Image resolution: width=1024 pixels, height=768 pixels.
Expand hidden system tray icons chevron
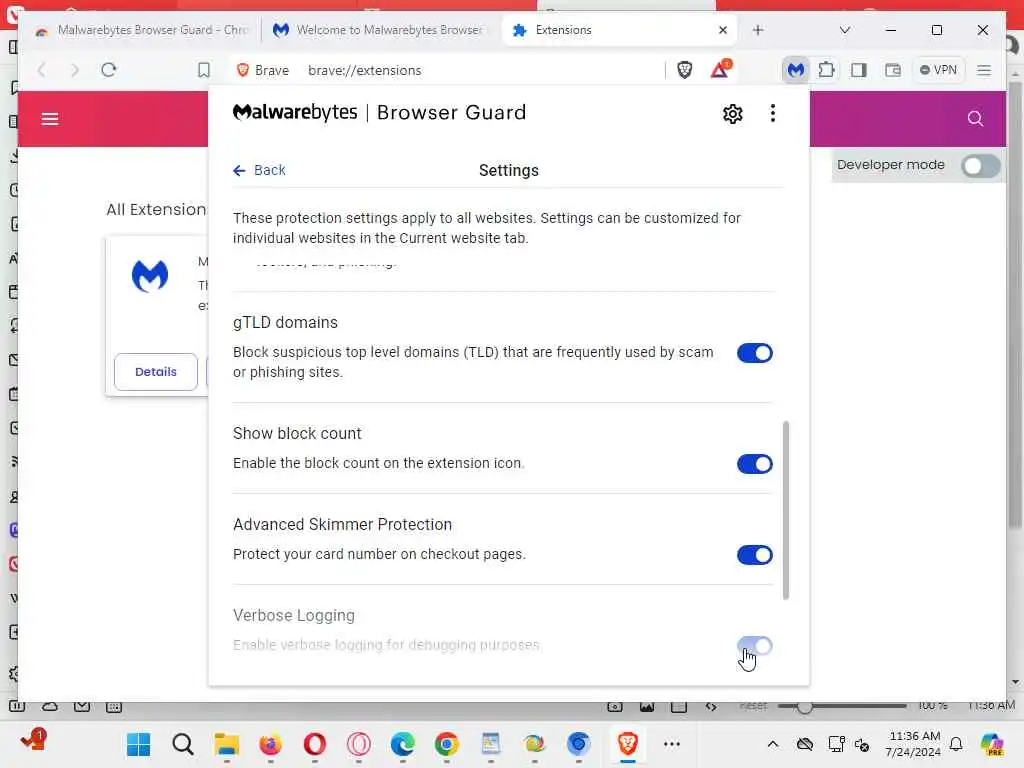coord(773,744)
